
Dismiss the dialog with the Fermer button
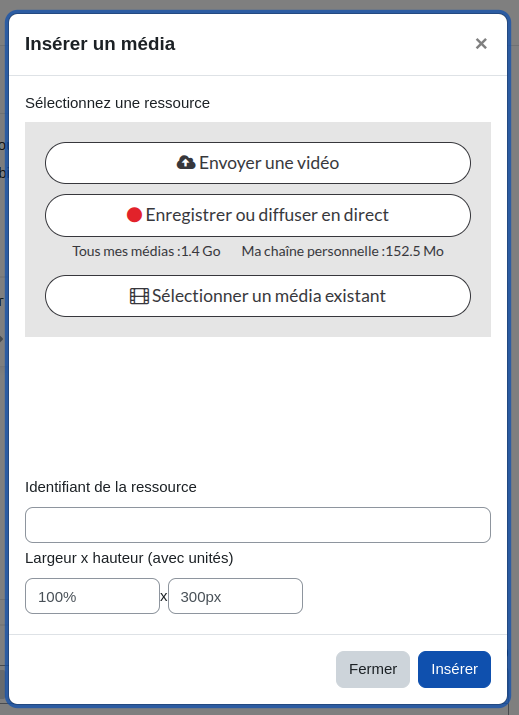[x=373, y=669]
